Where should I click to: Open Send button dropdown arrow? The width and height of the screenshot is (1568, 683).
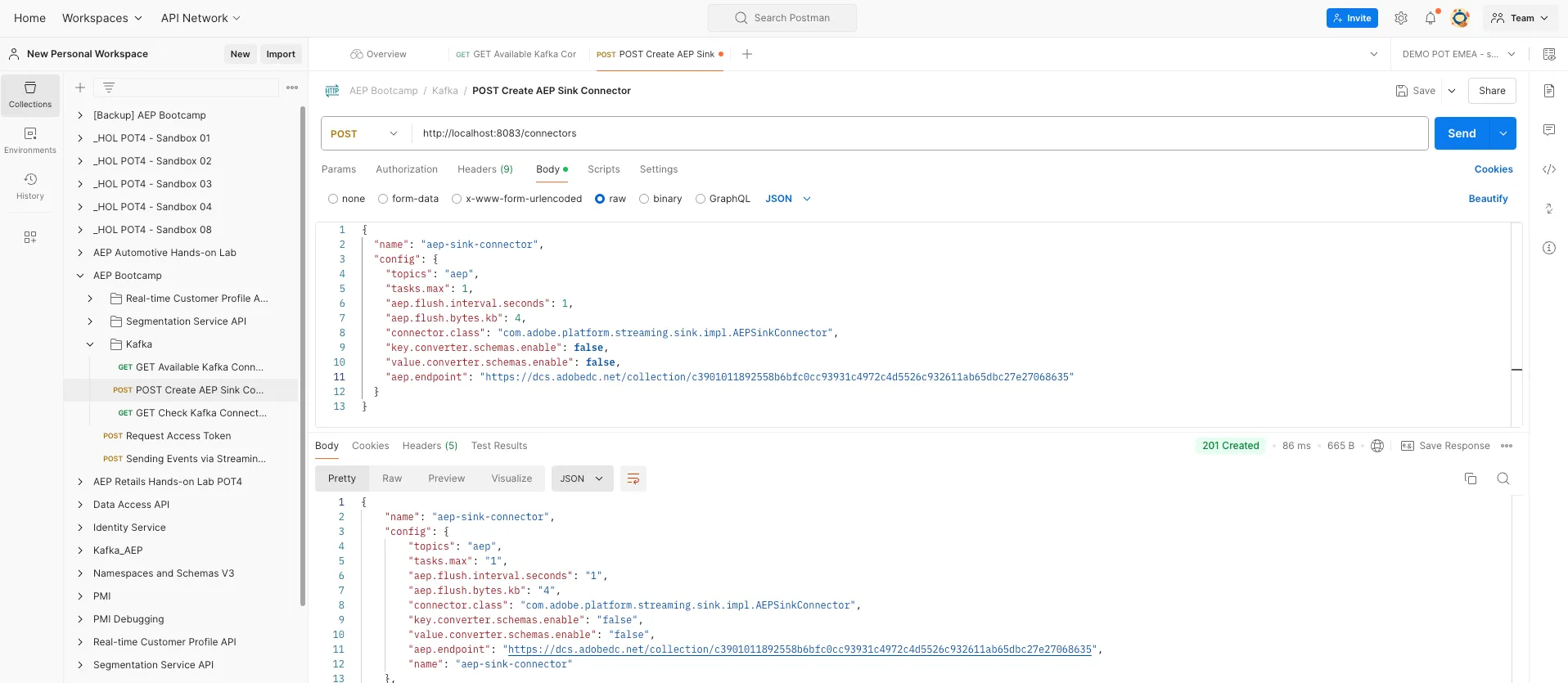1503,133
